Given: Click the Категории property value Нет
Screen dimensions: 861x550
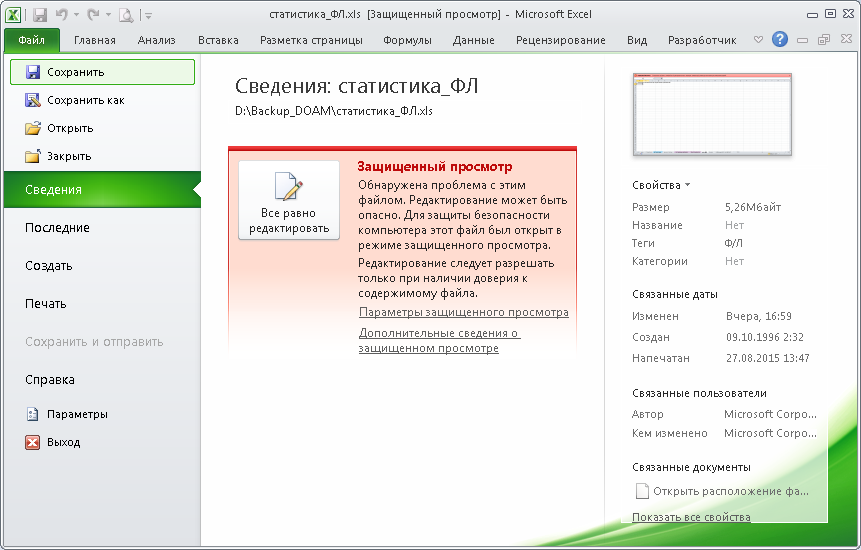Looking at the screenshot, I should point(734,261).
